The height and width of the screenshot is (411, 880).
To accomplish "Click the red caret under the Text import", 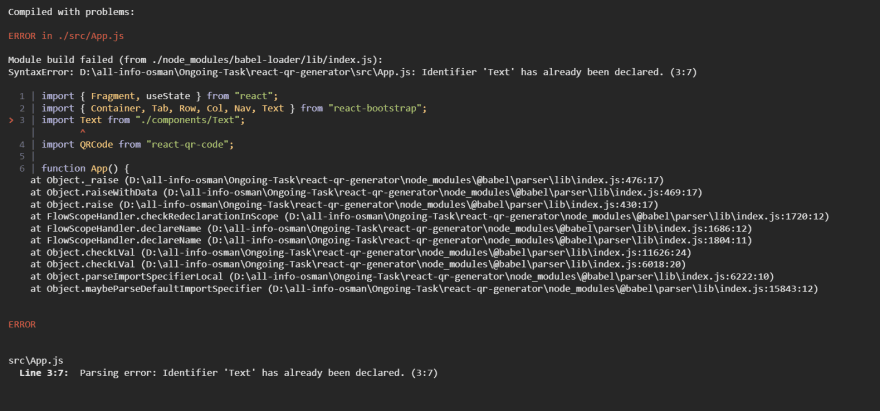I will 82,132.
